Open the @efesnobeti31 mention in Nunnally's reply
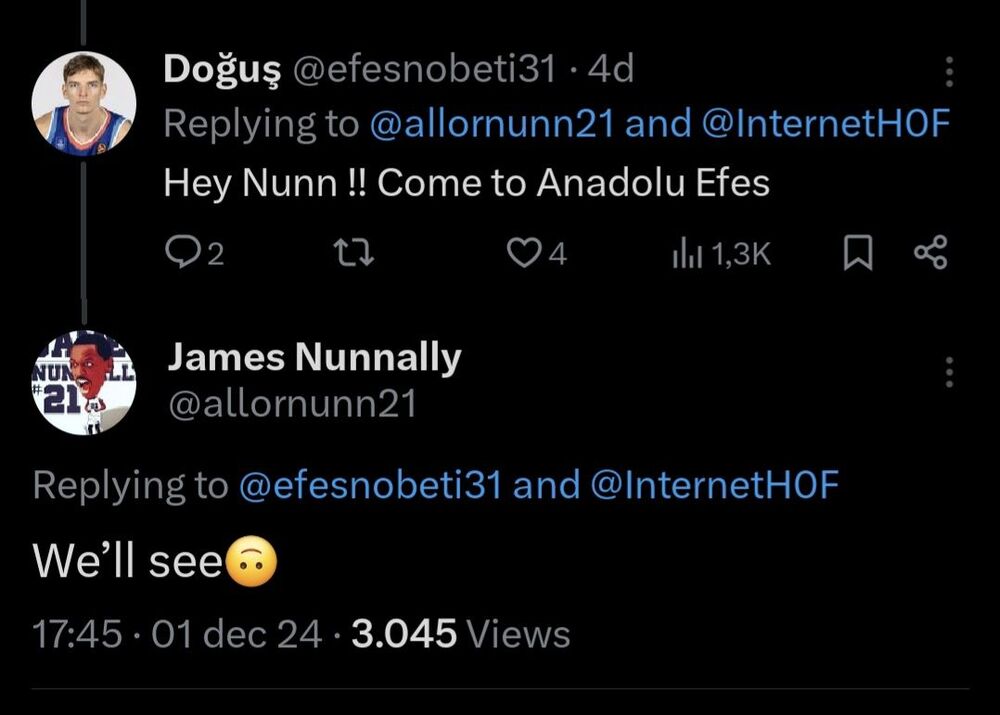Screen dimensions: 1000x715 point(370,485)
